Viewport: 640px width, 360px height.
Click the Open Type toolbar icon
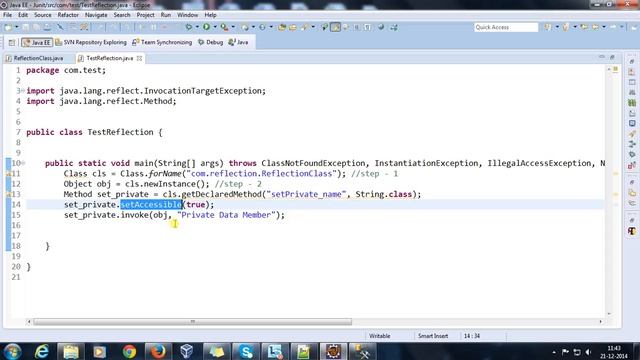[x=282, y=27]
